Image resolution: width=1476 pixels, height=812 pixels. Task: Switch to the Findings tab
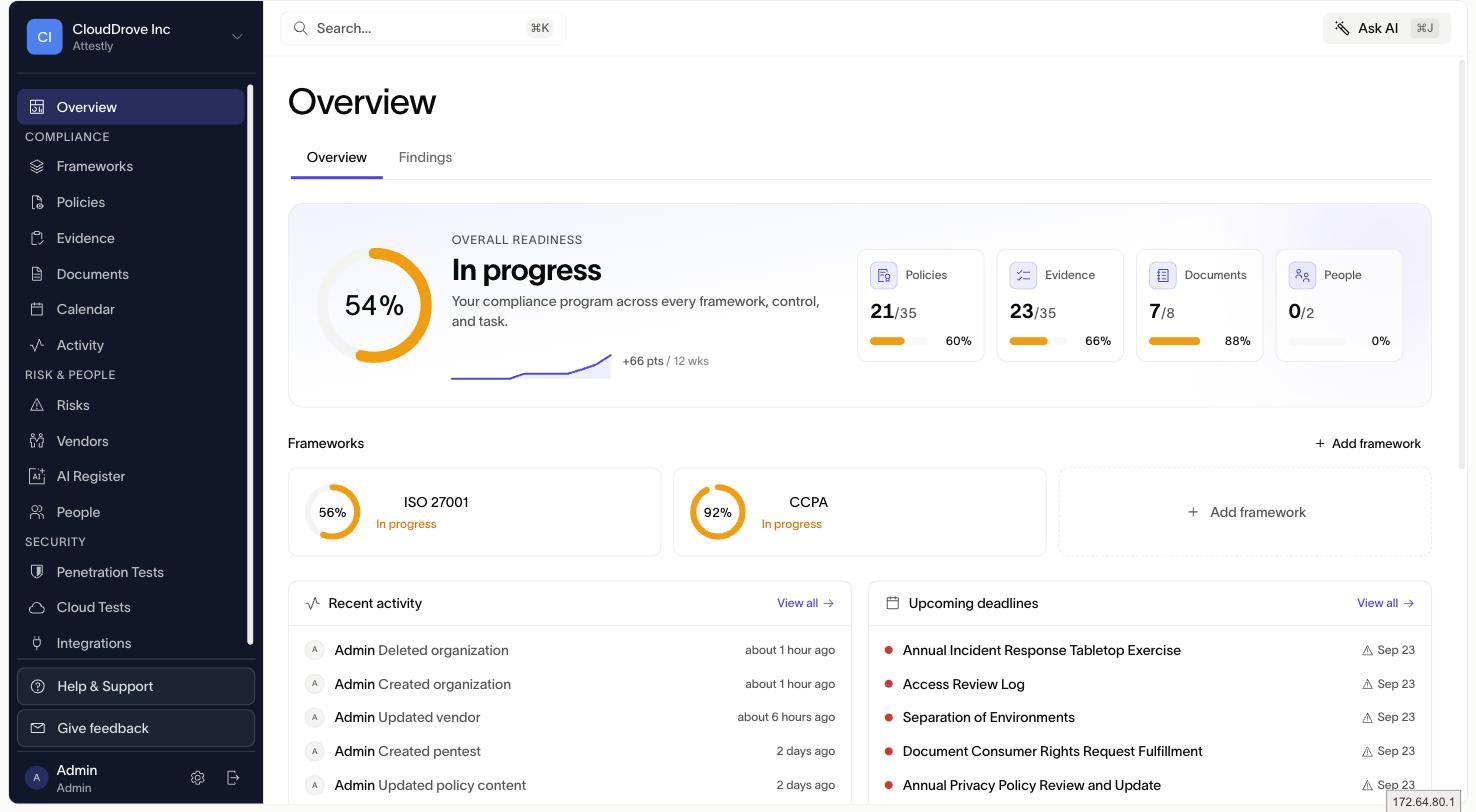pos(425,158)
